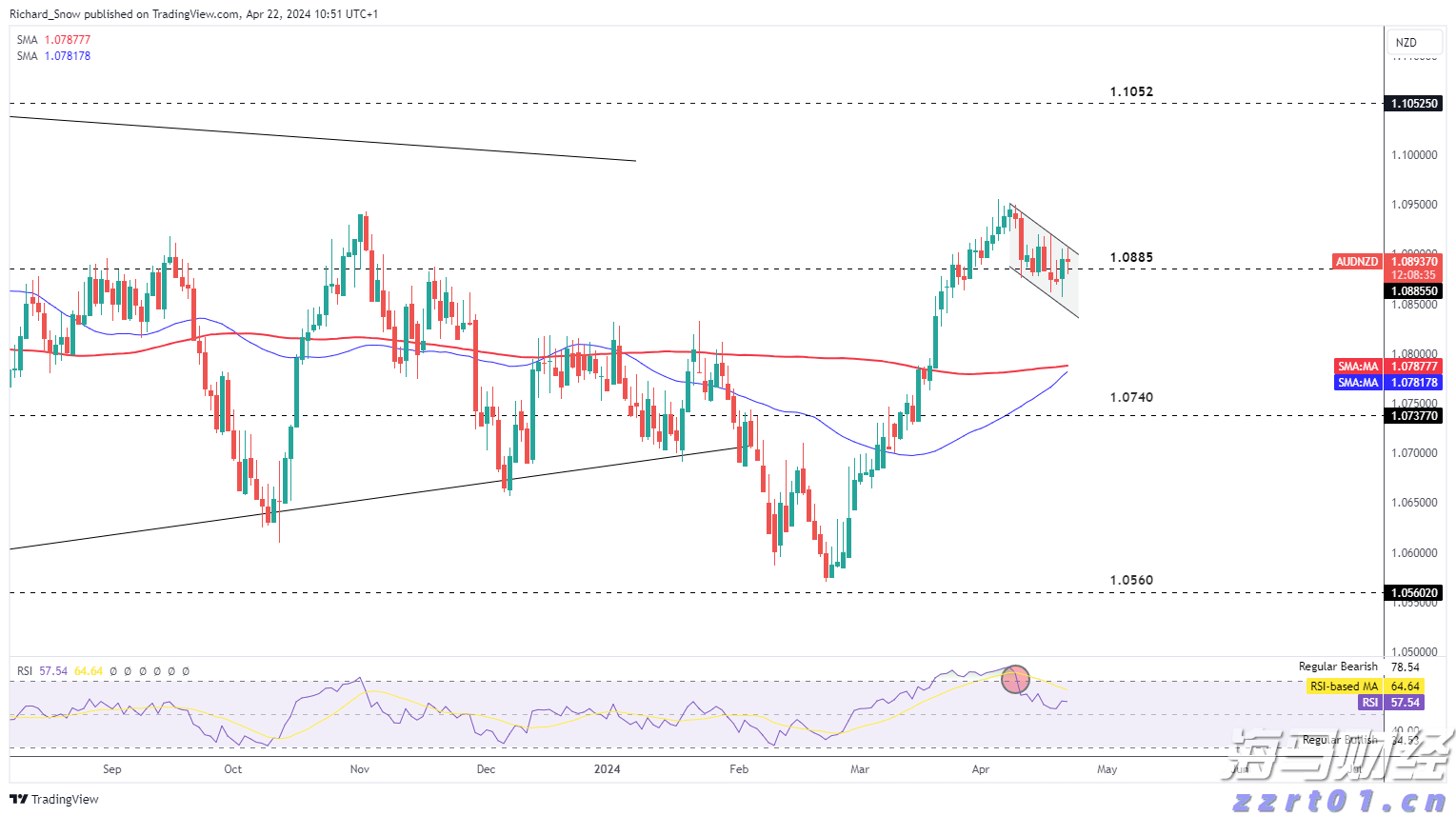Image resolution: width=1456 pixels, height=816 pixels.
Task: Click the 1.070000 price scale value
Action: tap(1414, 453)
